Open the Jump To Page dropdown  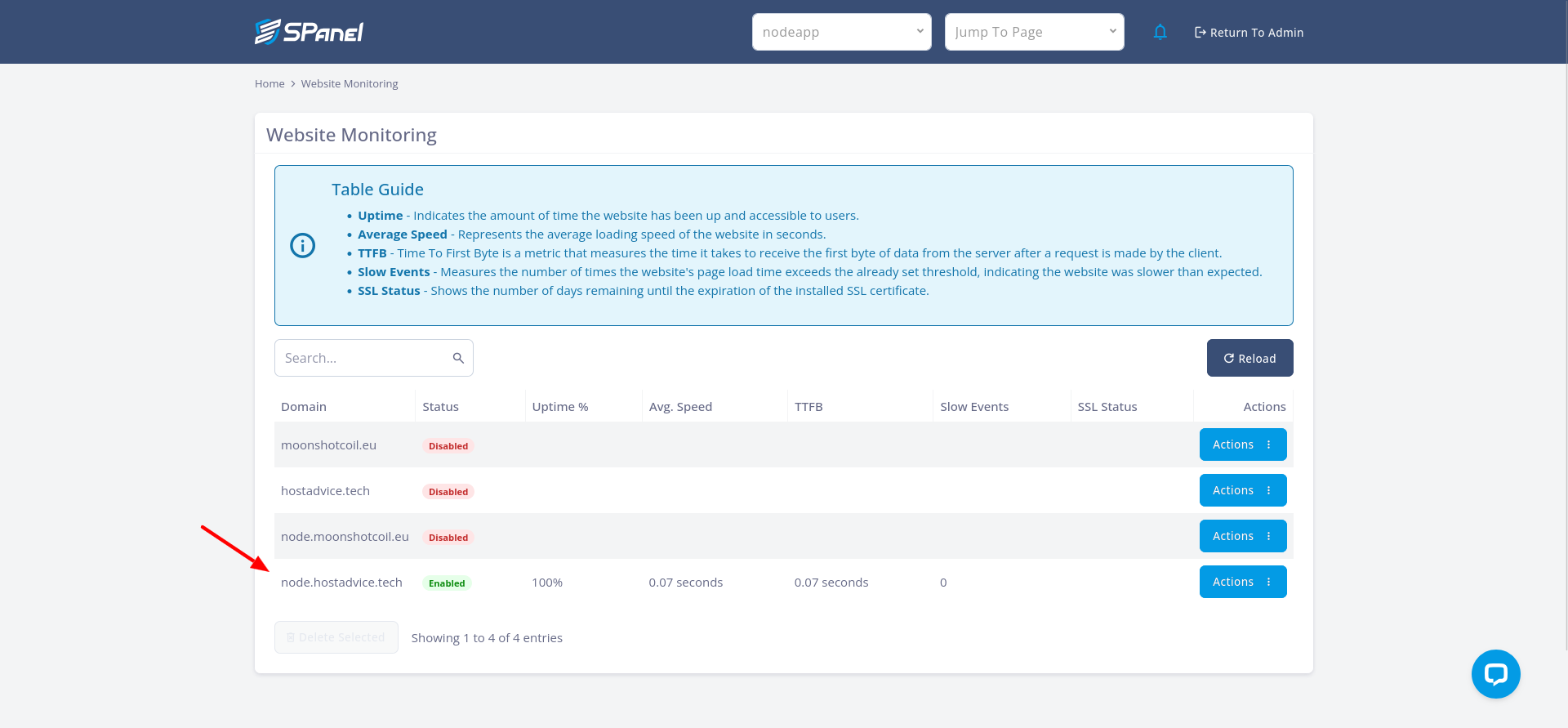1034,32
